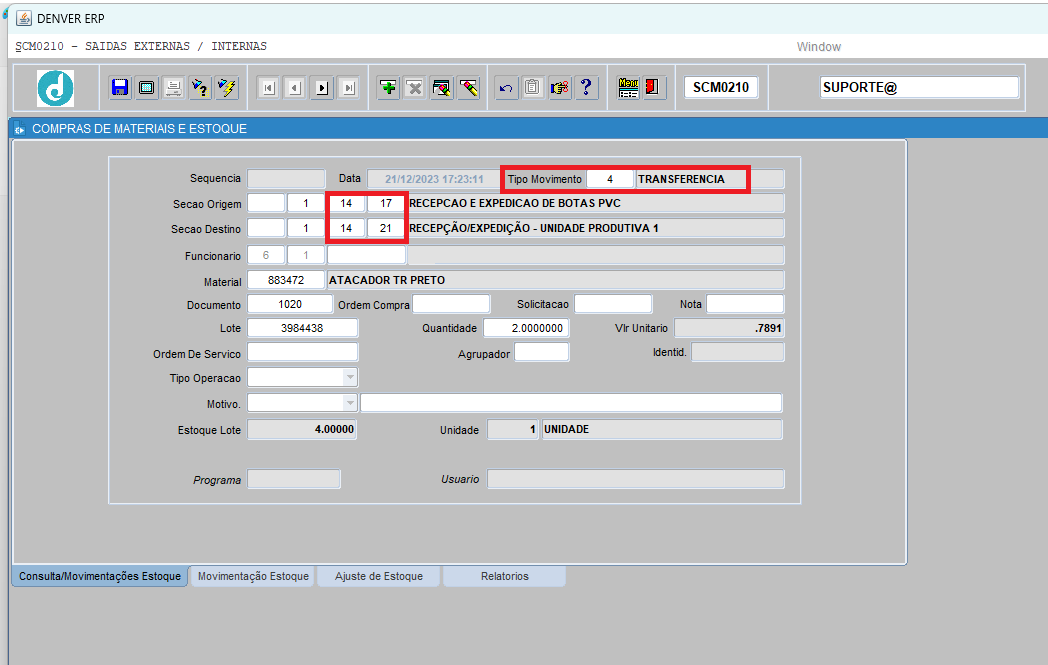
Task: Click the Java icon beside DENVER ERP title
Action: click(x=23, y=18)
